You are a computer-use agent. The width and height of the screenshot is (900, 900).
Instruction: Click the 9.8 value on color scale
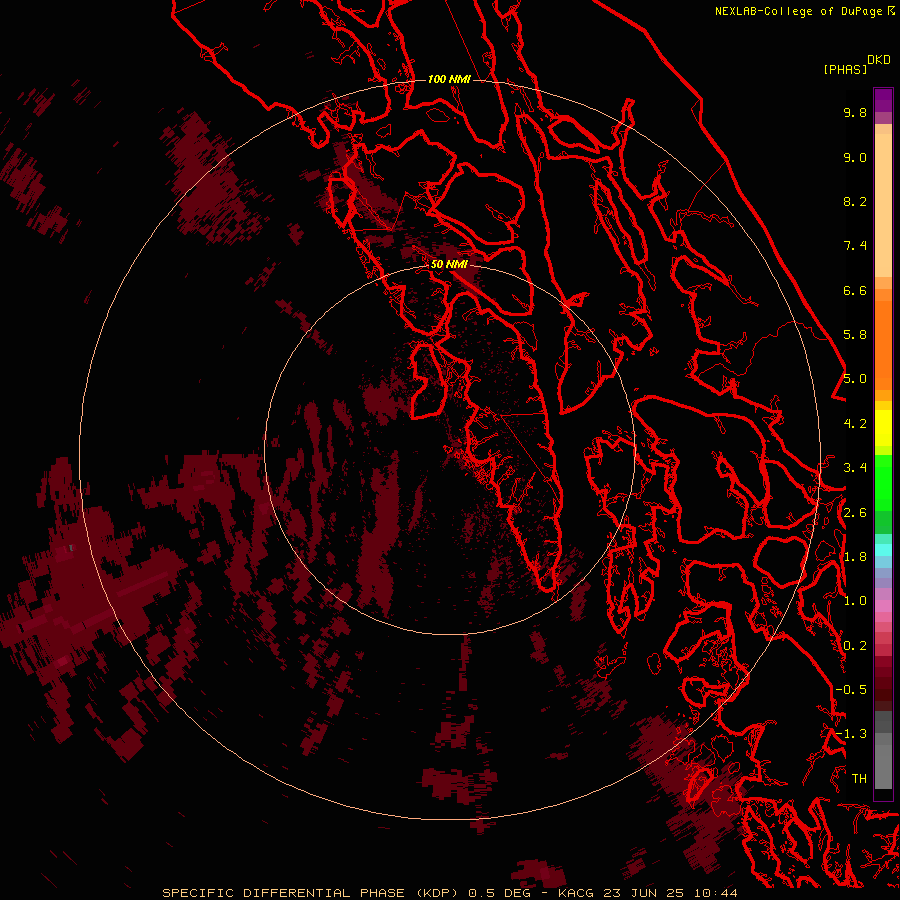click(855, 112)
